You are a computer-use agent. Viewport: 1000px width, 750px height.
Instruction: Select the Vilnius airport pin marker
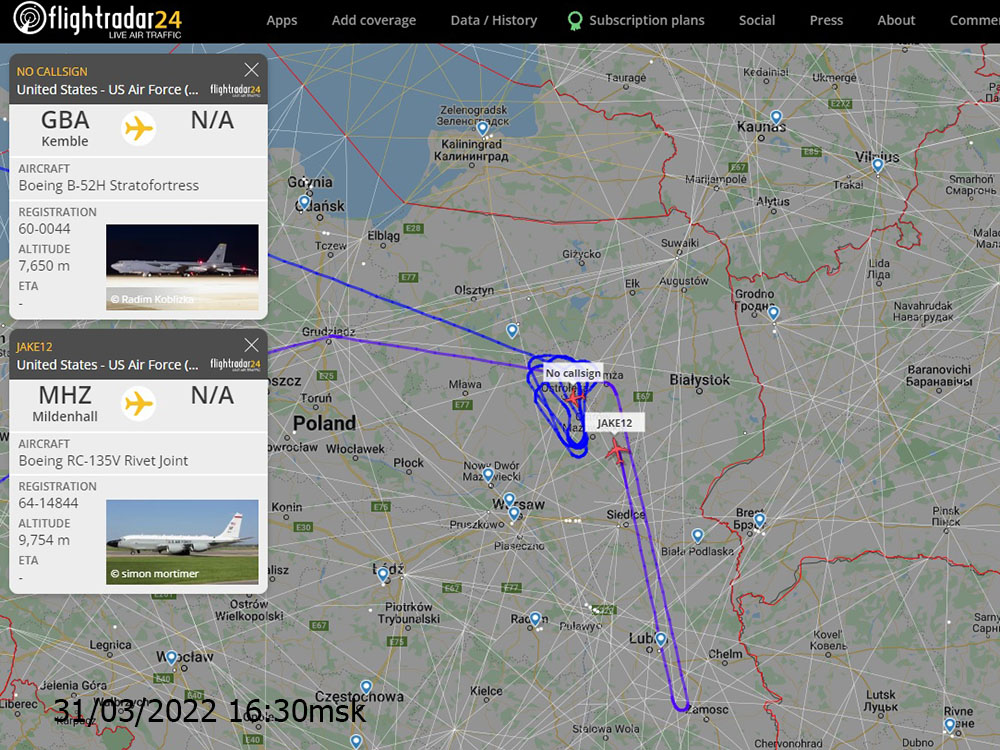coord(878,166)
